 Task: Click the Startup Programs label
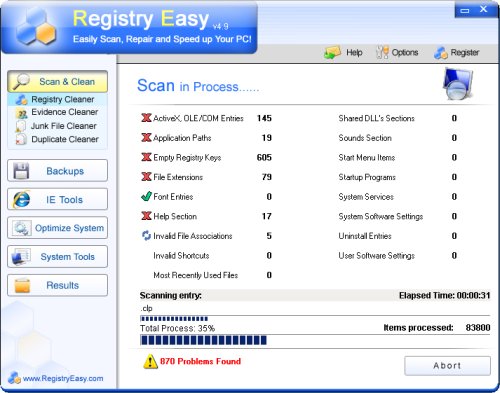(367, 177)
